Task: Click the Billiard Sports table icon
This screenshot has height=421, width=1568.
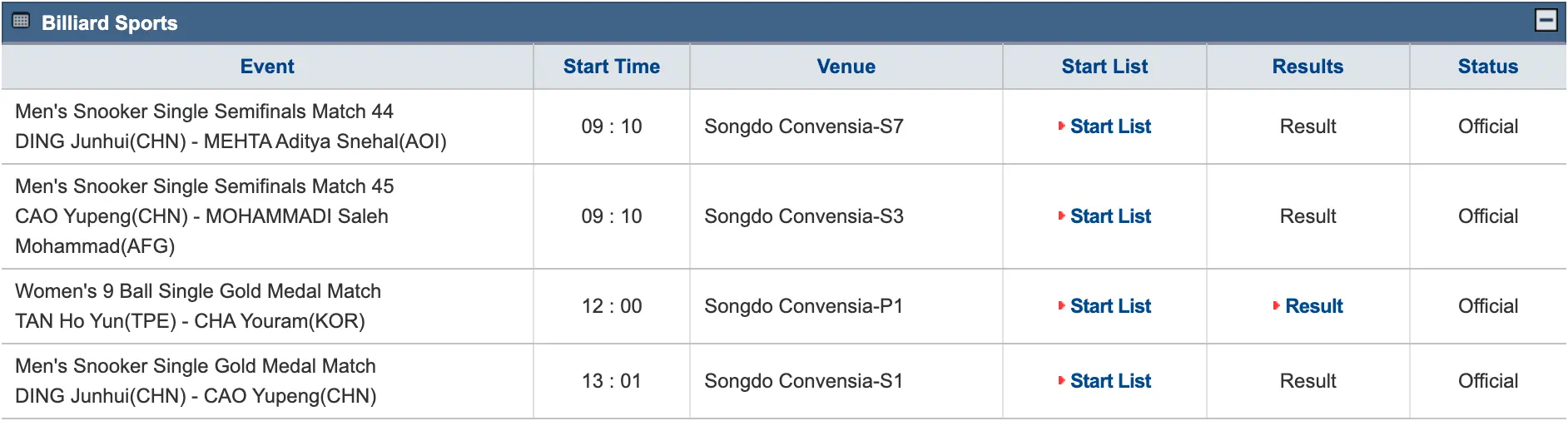Action: pyautogui.click(x=21, y=21)
